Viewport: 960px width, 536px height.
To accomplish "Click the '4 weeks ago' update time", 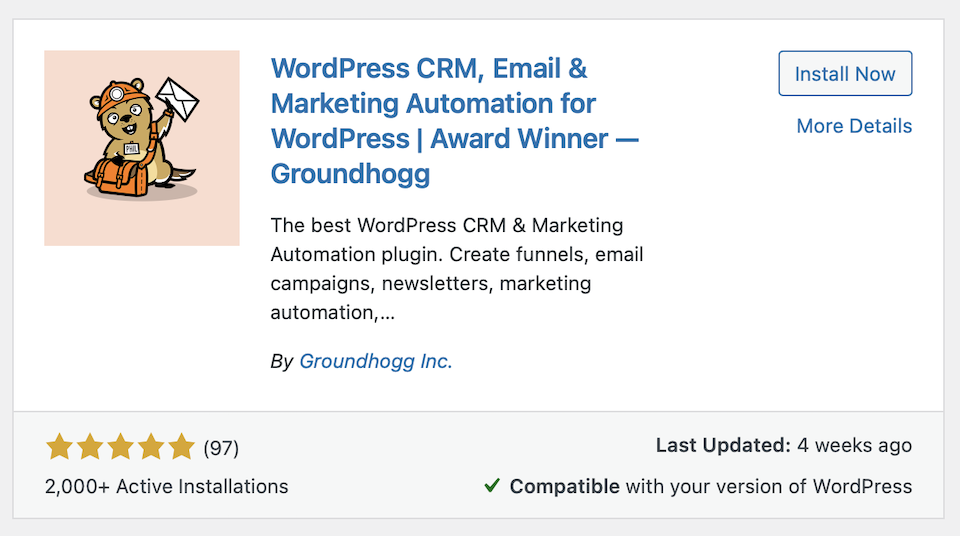I will 855,446.
